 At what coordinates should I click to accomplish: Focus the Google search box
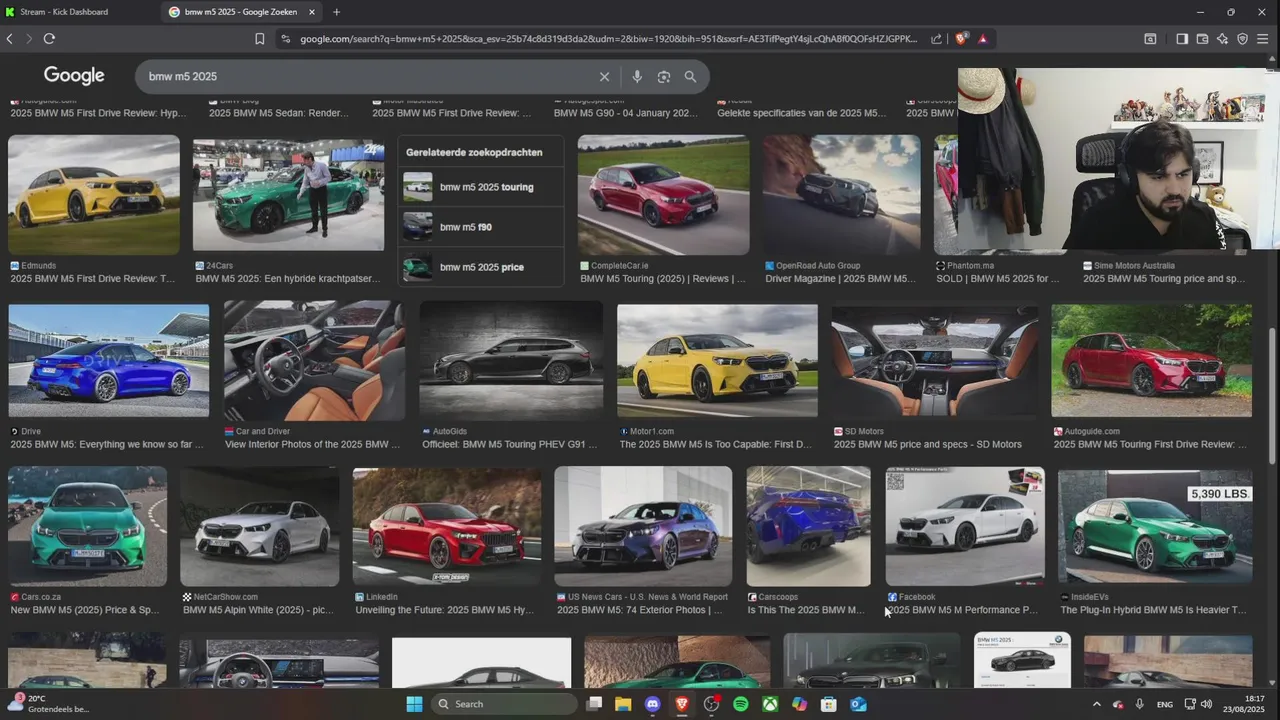coord(370,77)
